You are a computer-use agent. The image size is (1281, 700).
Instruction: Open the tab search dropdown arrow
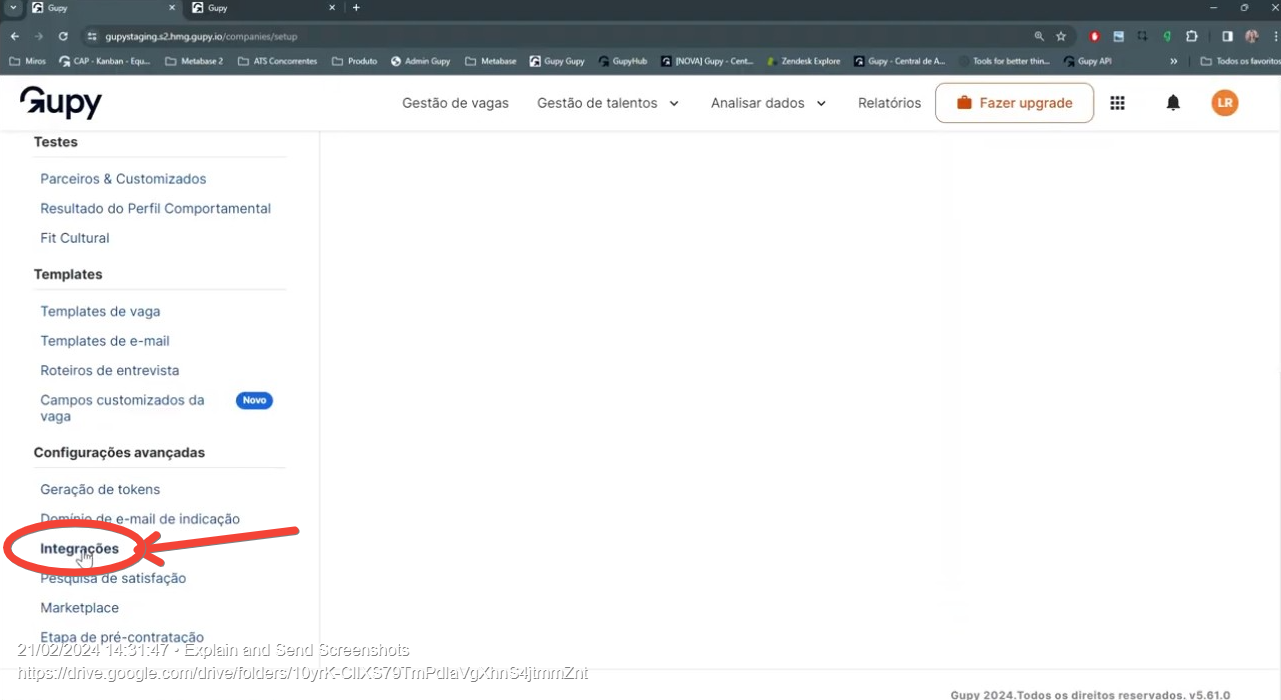13,8
